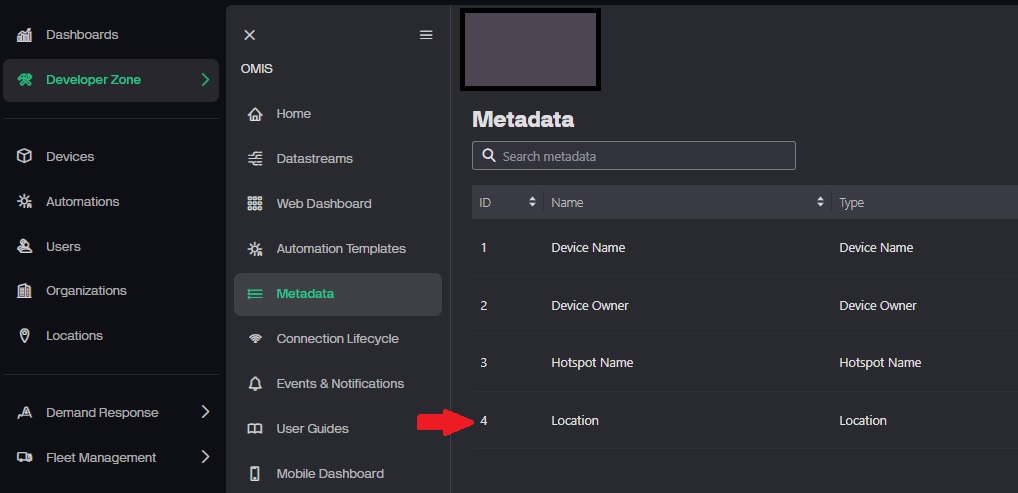Open the Location metadata row

[x=745, y=420]
